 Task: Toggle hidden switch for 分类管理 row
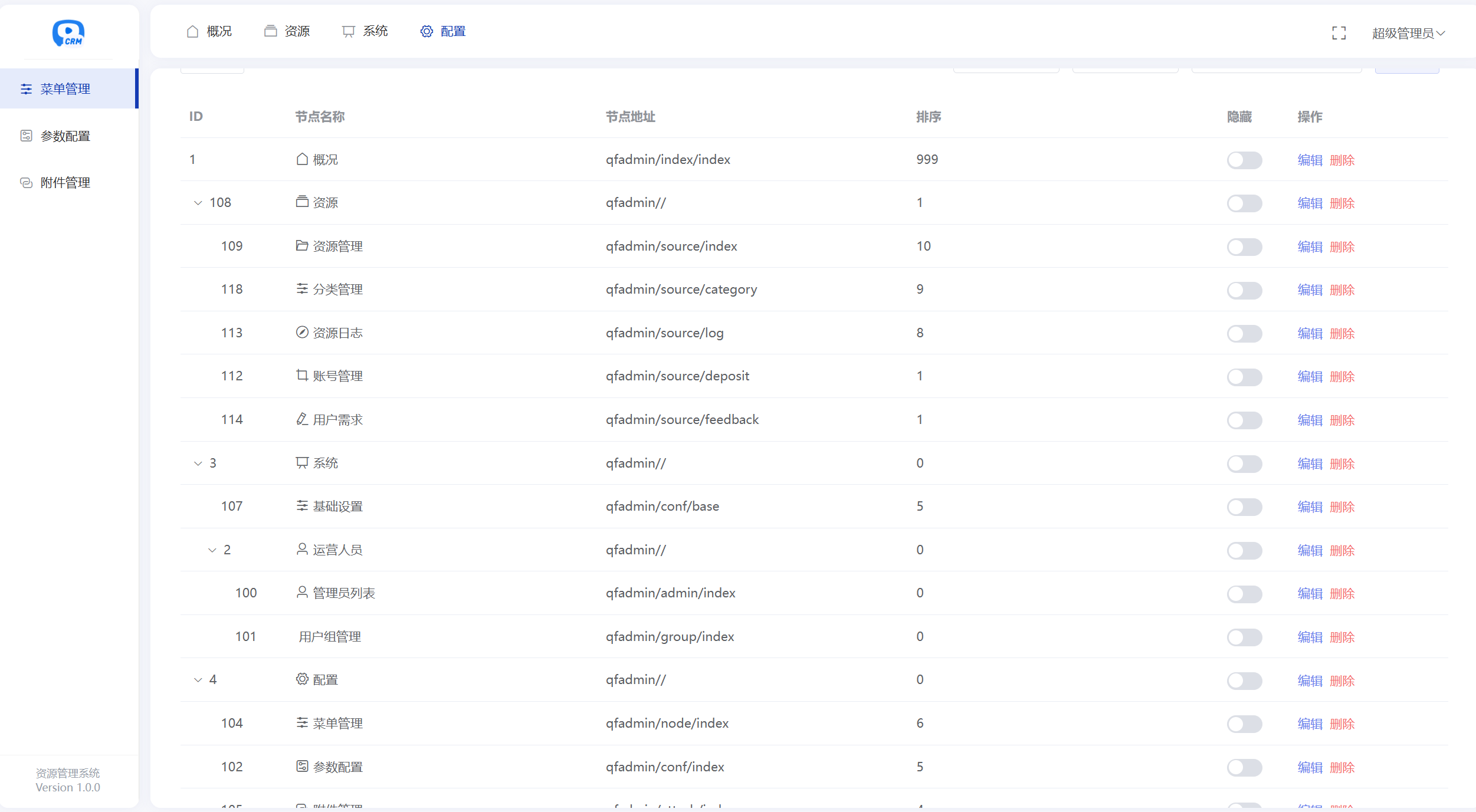click(1244, 290)
